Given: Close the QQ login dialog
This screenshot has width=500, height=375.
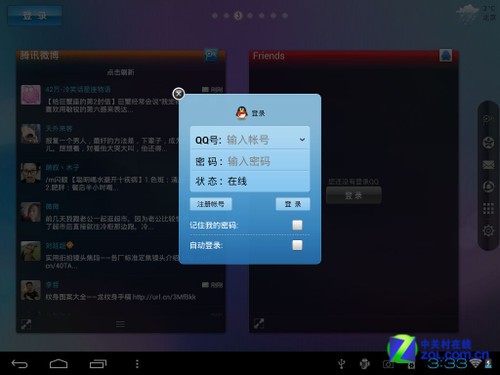Looking at the screenshot, I should tap(178, 94).
